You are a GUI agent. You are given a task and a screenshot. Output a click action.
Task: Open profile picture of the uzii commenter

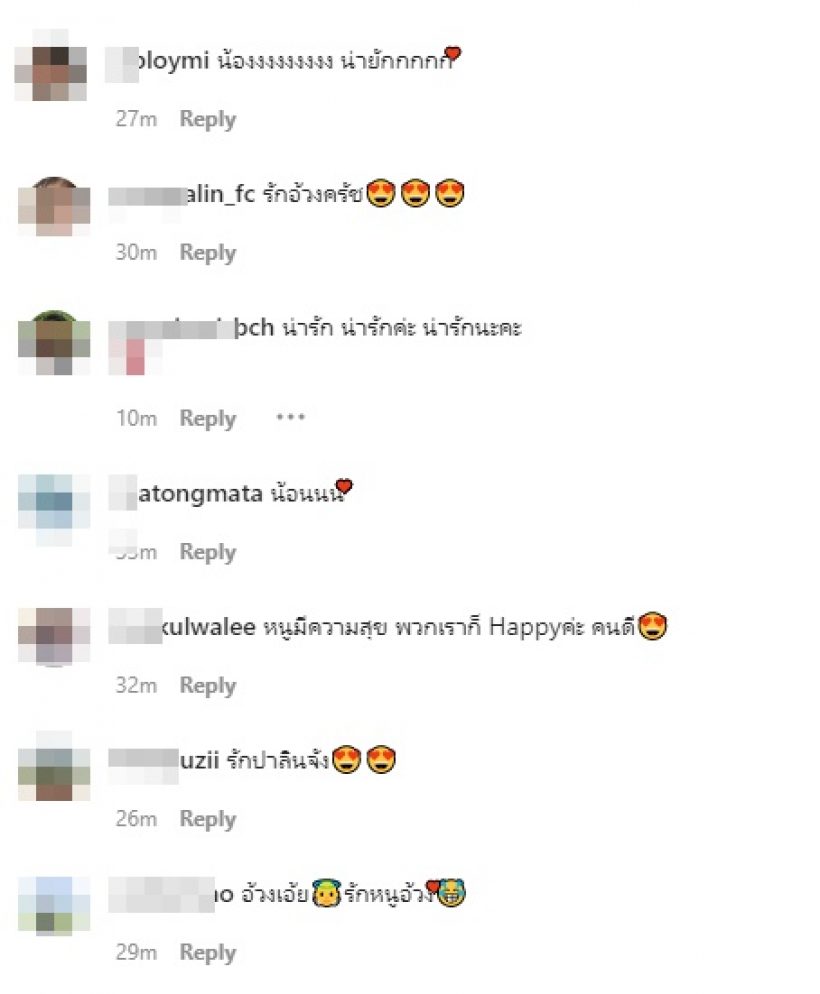pyautogui.click(x=54, y=767)
